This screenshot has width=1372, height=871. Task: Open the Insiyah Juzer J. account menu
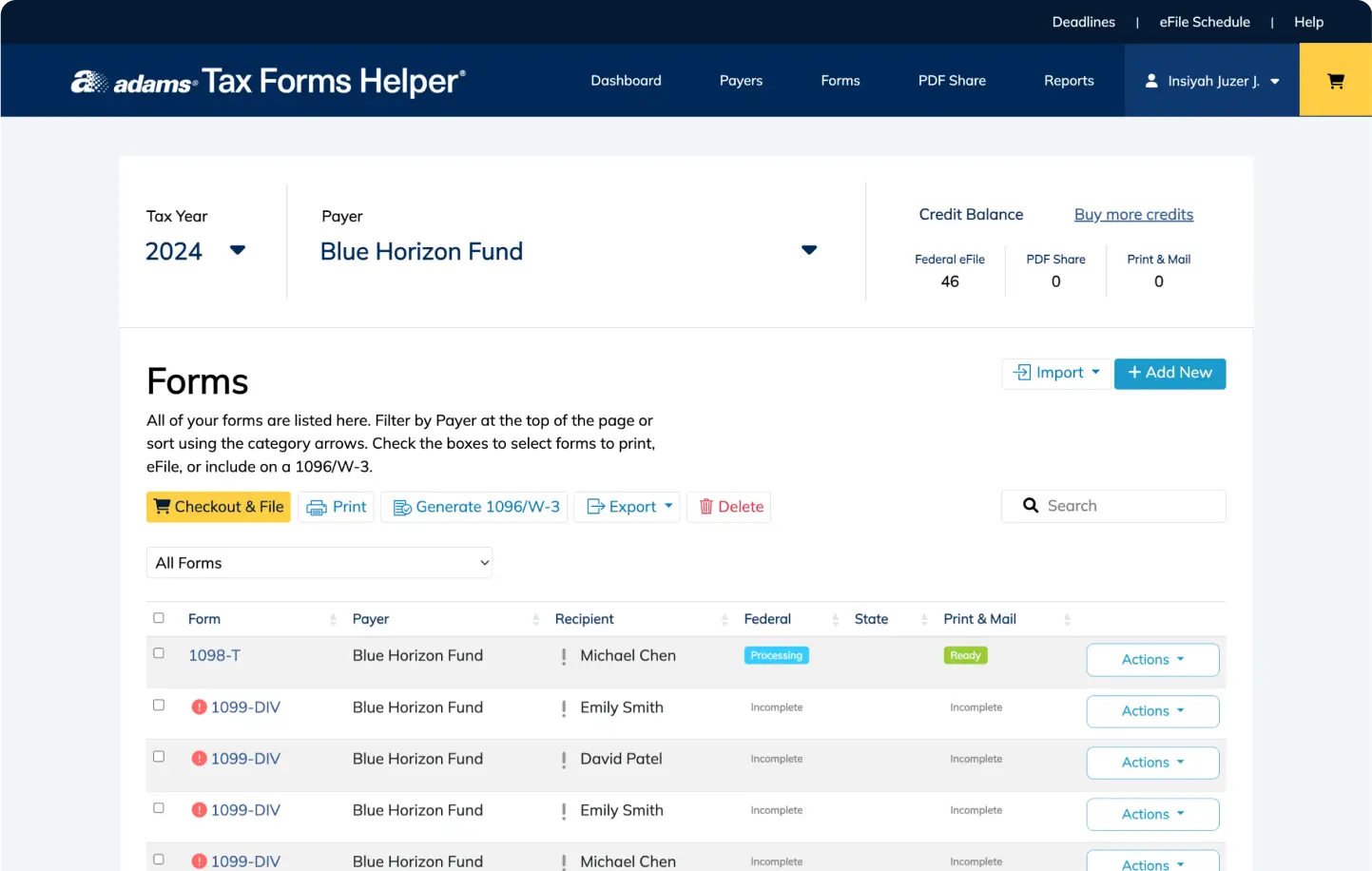1212,81
